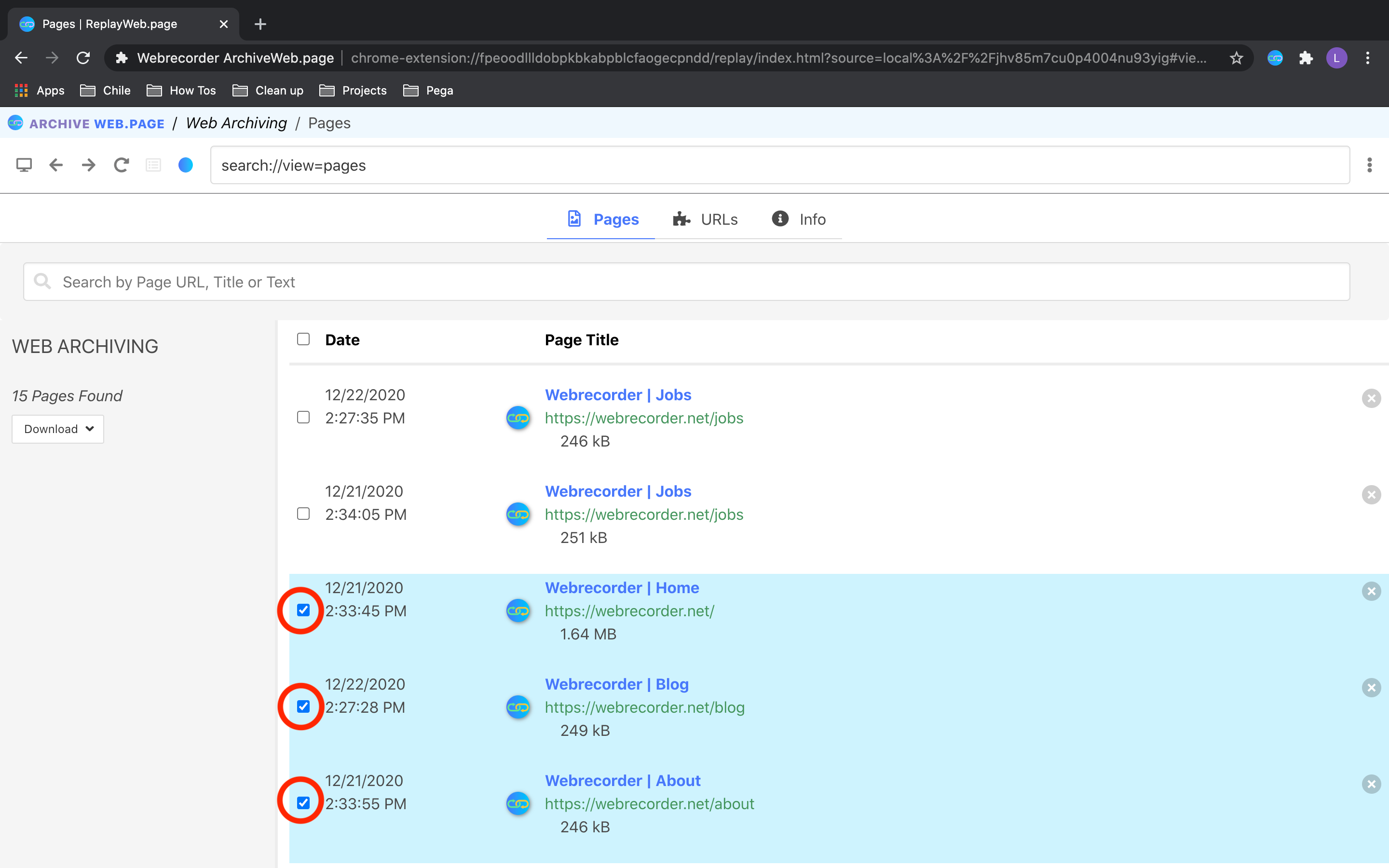Image resolution: width=1389 pixels, height=868 pixels.
Task: Go forward in the replay toolbar
Action: point(88,165)
